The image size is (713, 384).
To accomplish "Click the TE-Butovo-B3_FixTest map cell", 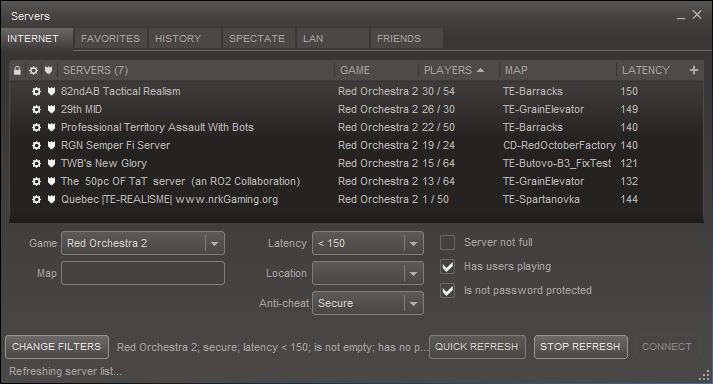I will coord(557,163).
